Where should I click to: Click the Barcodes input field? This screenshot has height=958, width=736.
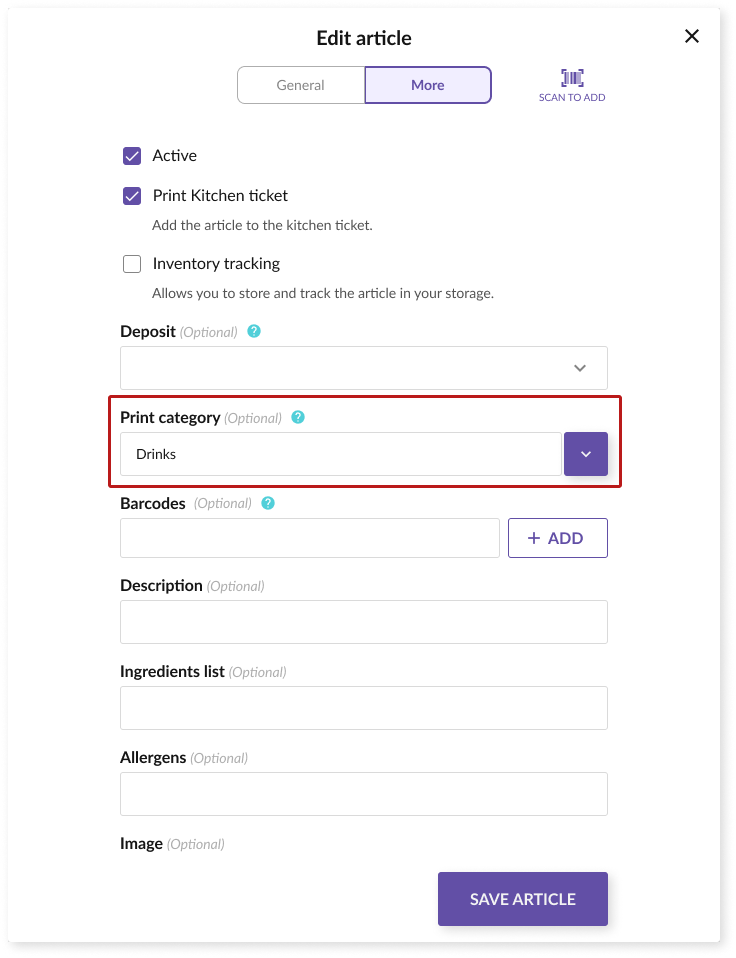(x=310, y=538)
